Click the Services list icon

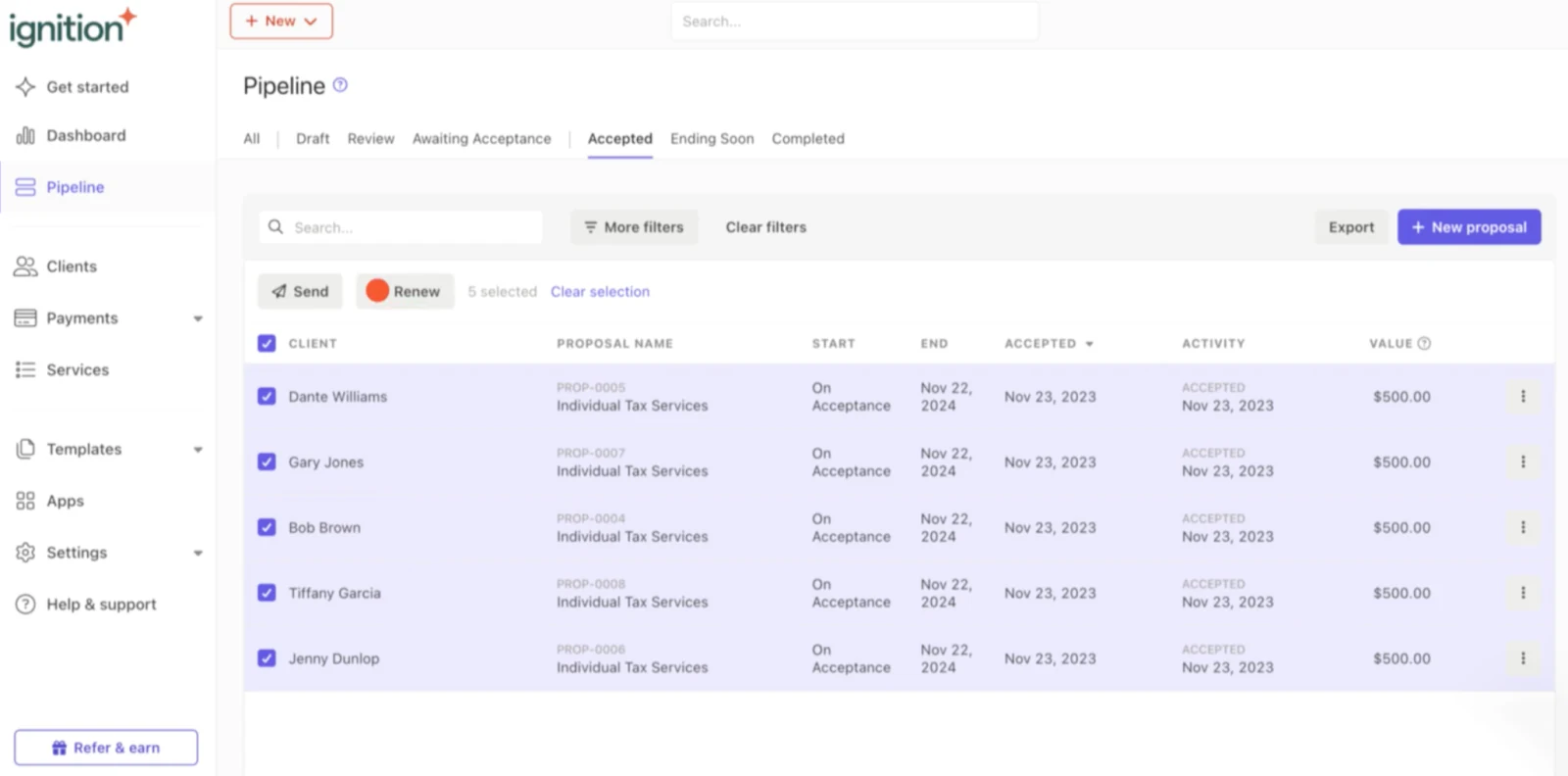point(25,369)
